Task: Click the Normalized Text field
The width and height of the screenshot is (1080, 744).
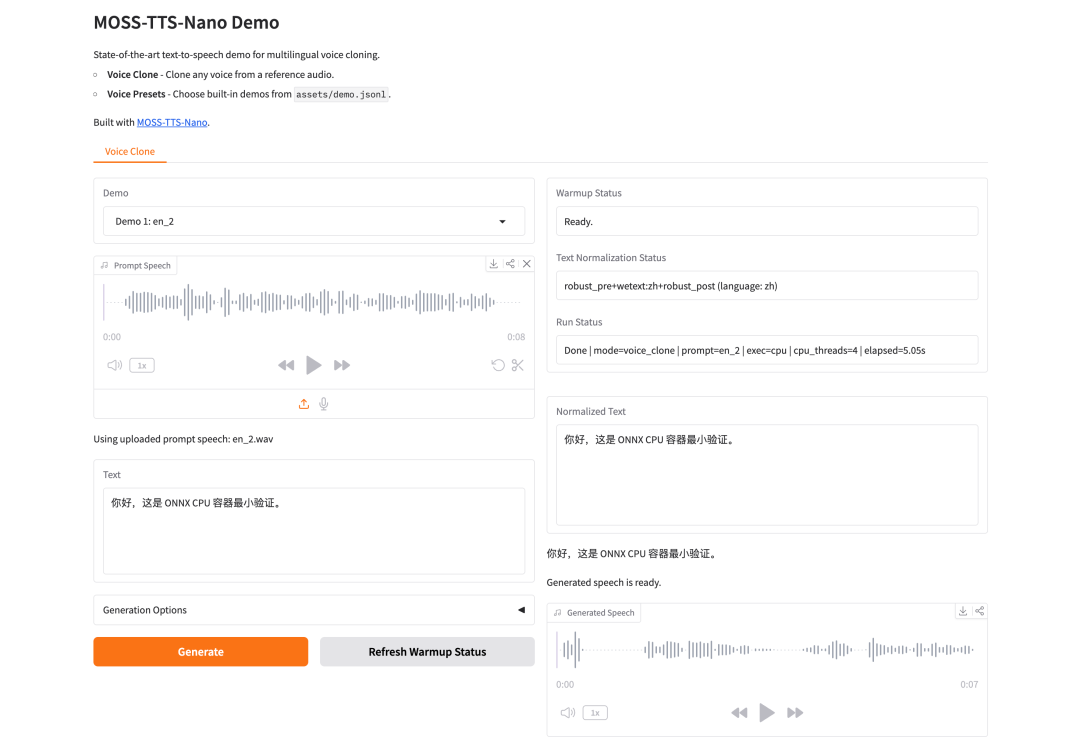Action: coord(767,475)
